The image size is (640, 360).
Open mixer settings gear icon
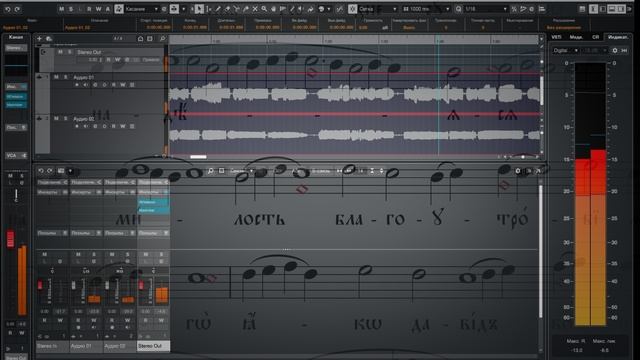pos(518,171)
